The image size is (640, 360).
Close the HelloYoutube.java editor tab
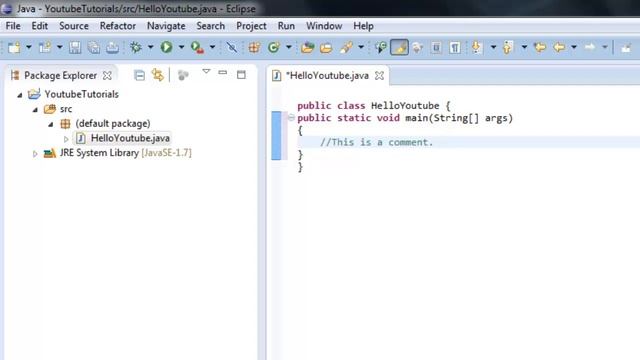click(x=380, y=76)
